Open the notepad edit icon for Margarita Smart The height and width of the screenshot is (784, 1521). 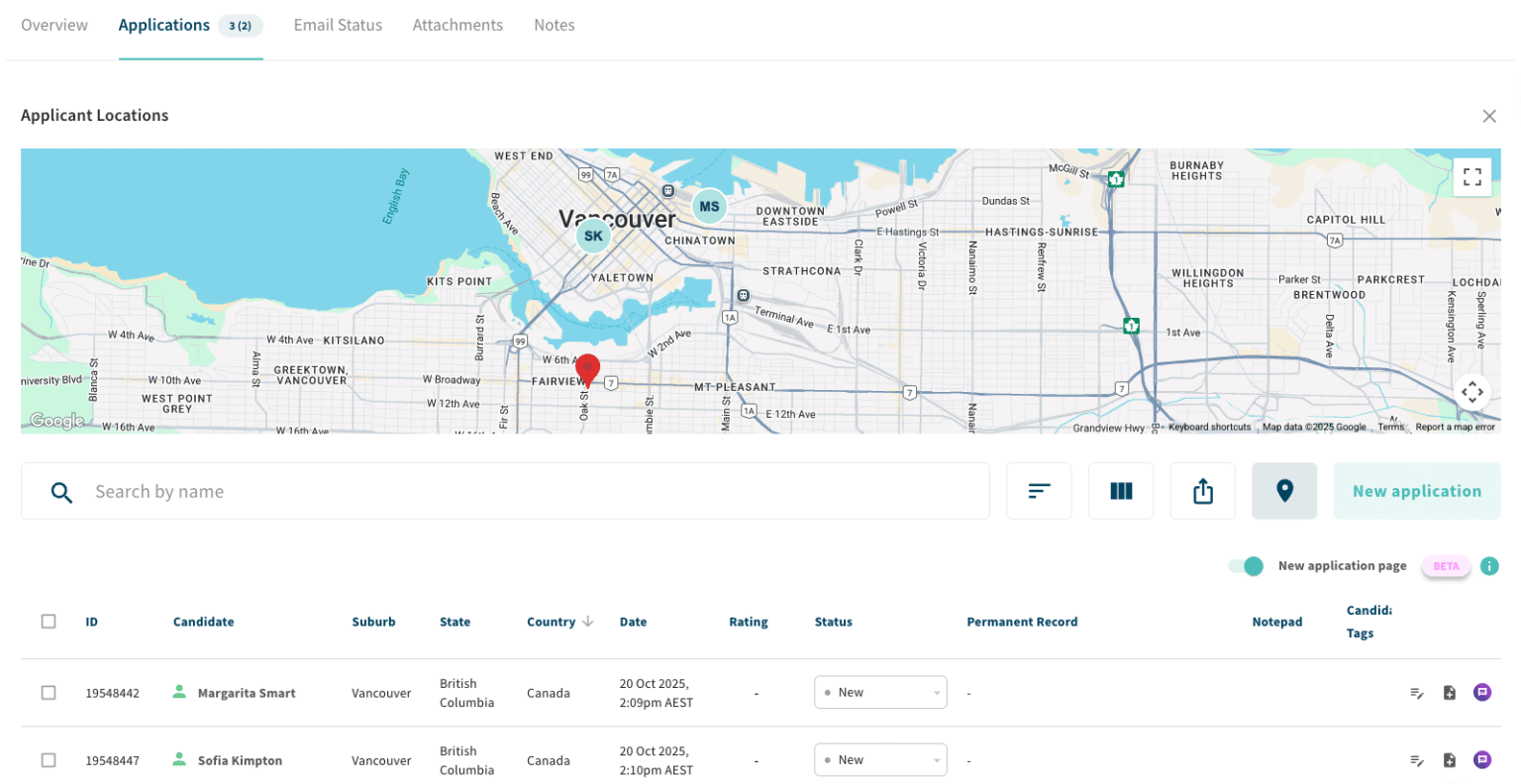tap(1416, 693)
